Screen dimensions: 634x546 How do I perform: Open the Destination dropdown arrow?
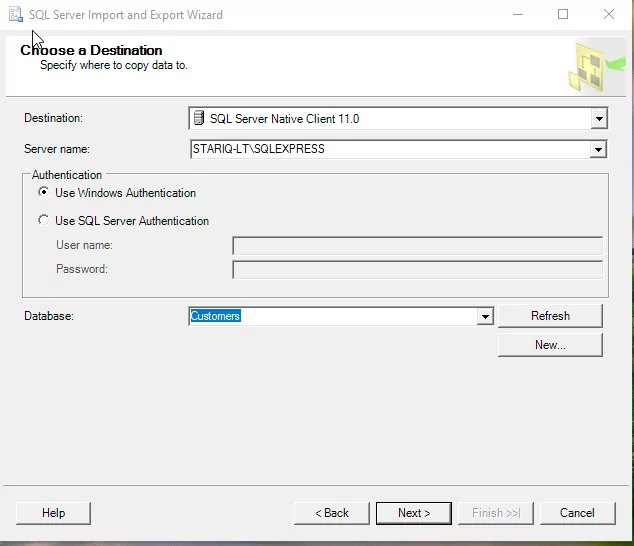point(599,119)
